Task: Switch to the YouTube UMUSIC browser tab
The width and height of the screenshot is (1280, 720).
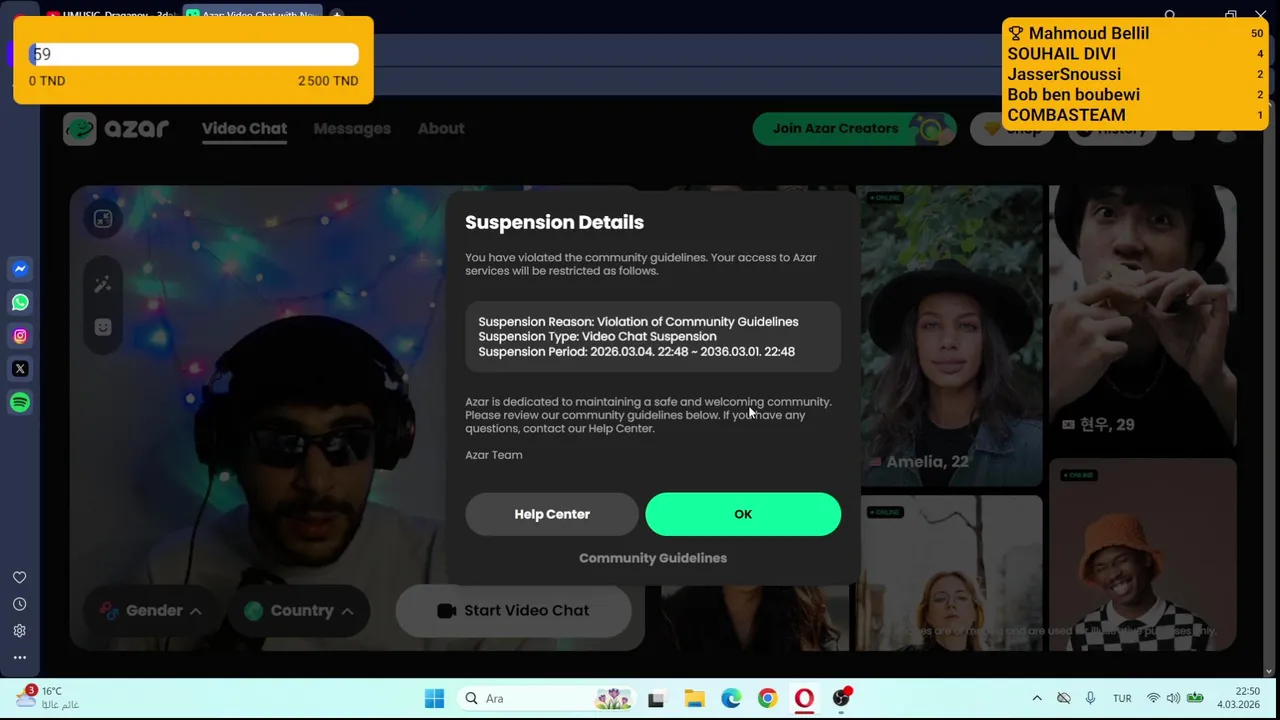Action: (x=110, y=15)
